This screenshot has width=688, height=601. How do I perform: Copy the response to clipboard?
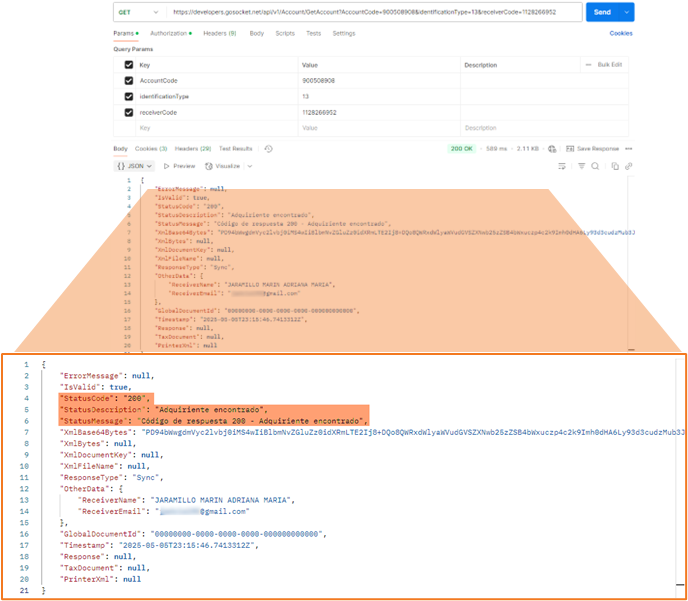615,166
